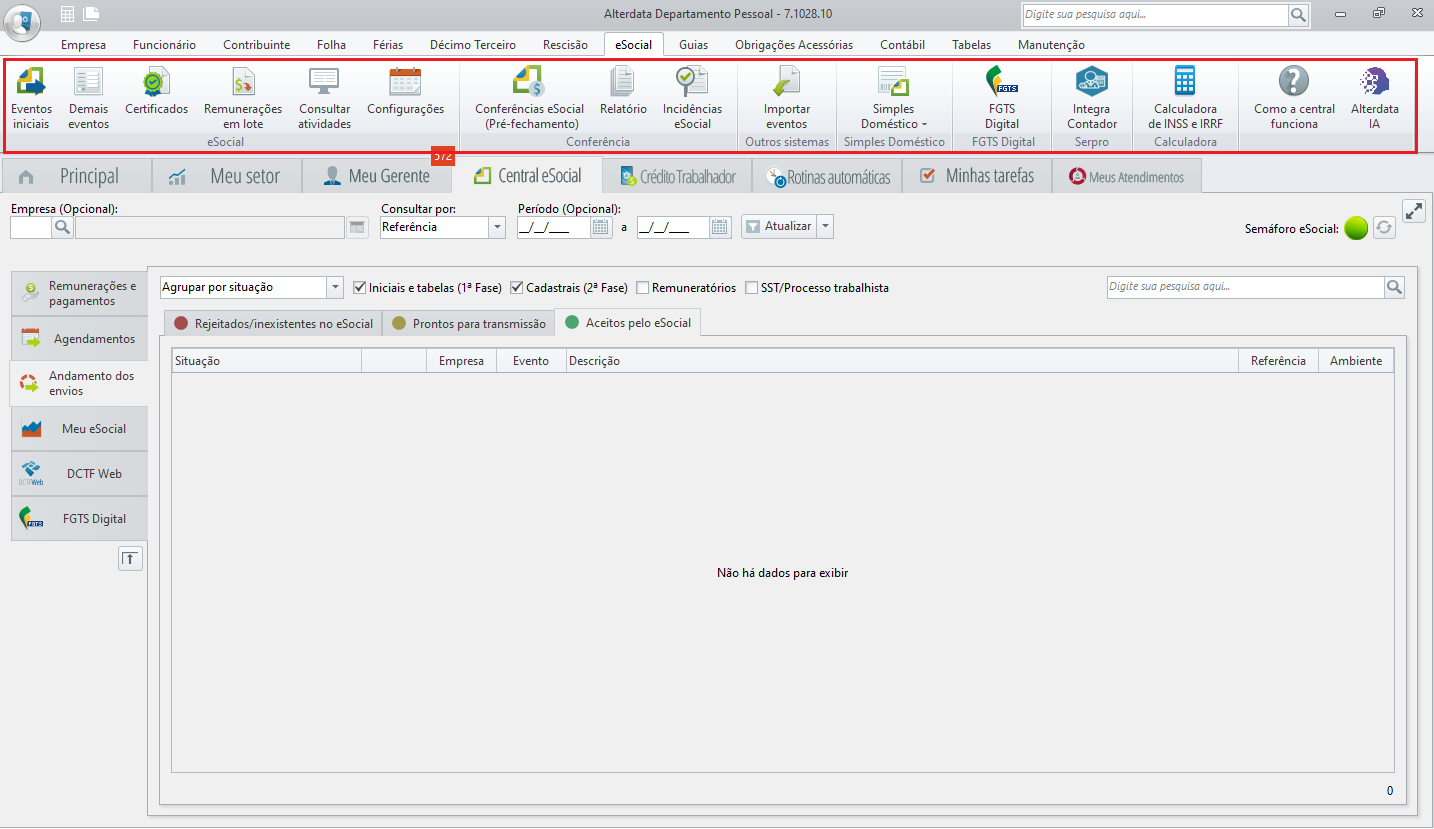
Task: Open Calculadora de INSS e IRRF
Action: coord(1185,98)
